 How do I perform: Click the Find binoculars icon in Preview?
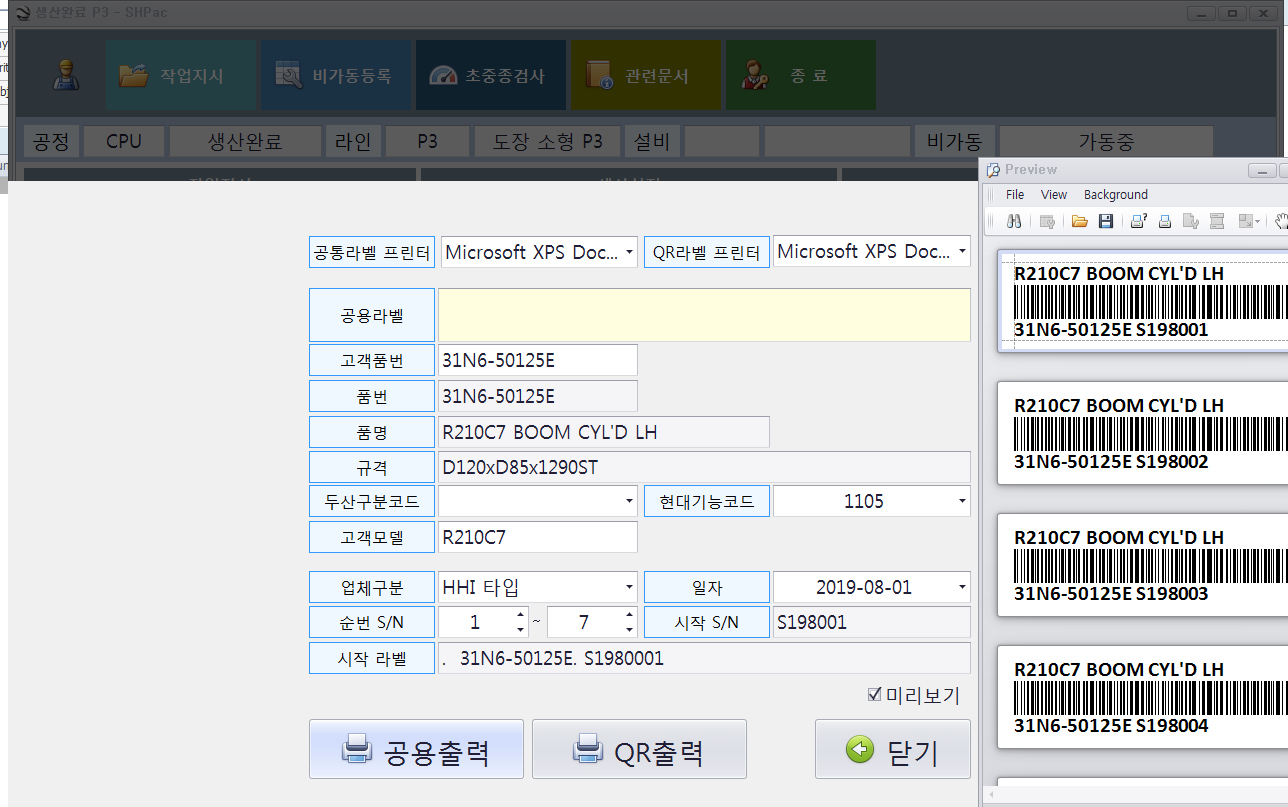[x=1014, y=221]
